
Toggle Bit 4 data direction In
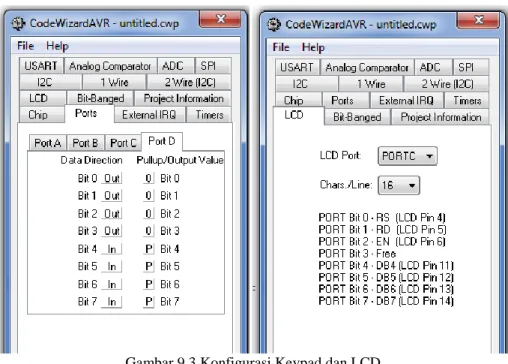coord(112,249)
